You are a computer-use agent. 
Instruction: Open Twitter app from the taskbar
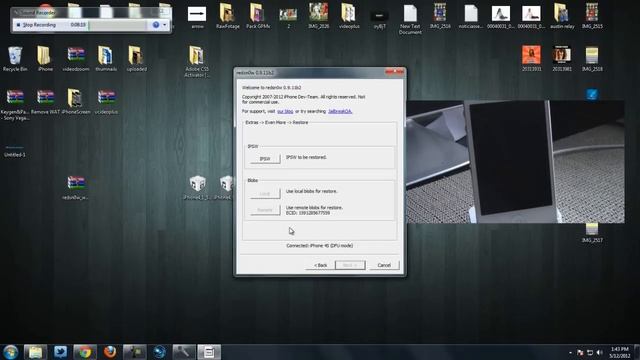click(x=60, y=352)
